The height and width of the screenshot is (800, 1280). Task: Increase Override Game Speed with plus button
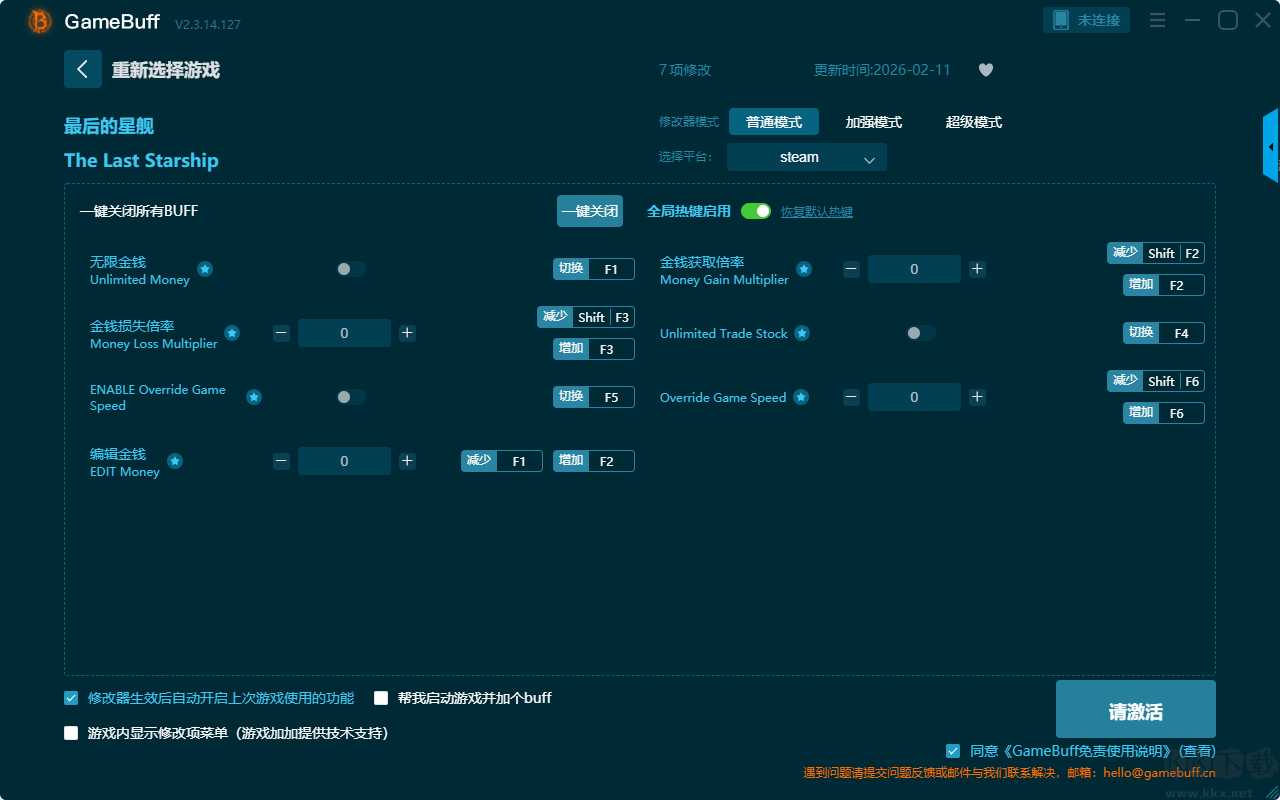pos(978,397)
